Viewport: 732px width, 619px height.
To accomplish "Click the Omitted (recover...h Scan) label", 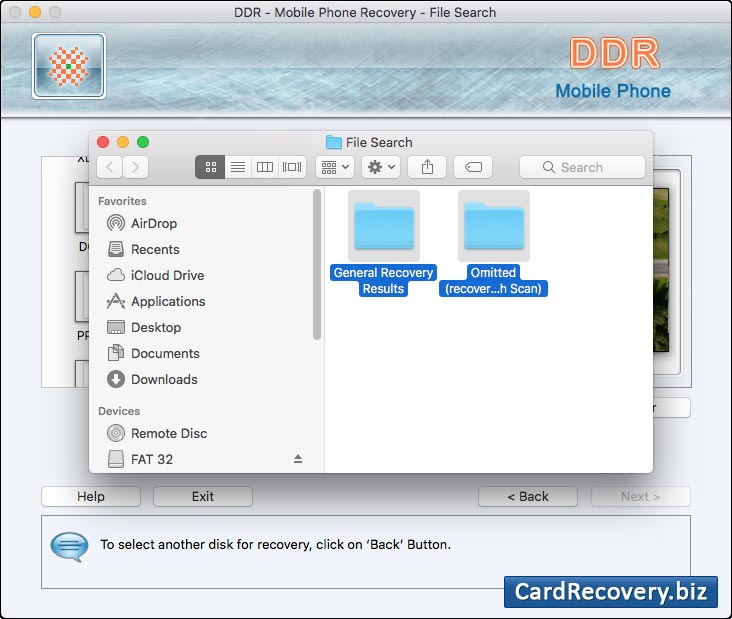I will coord(493,281).
